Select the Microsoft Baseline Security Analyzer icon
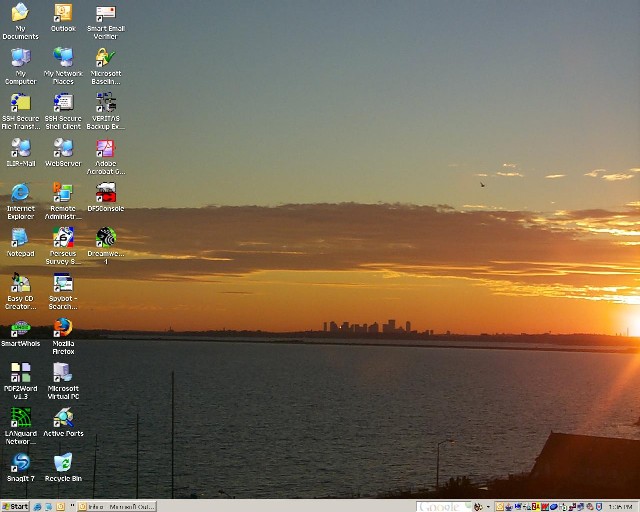Screen dimensions: 640x512 click(x=105, y=57)
